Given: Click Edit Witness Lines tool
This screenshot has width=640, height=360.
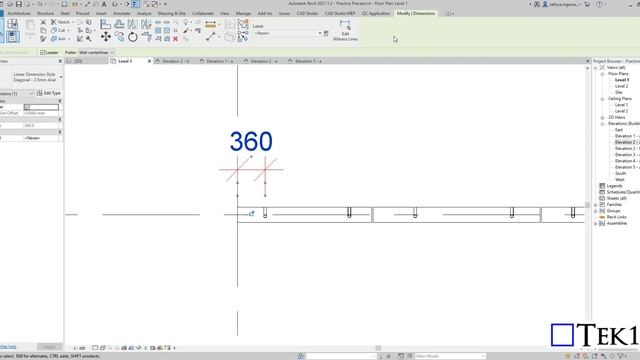Looking at the screenshot, I should [x=345, y=30].
